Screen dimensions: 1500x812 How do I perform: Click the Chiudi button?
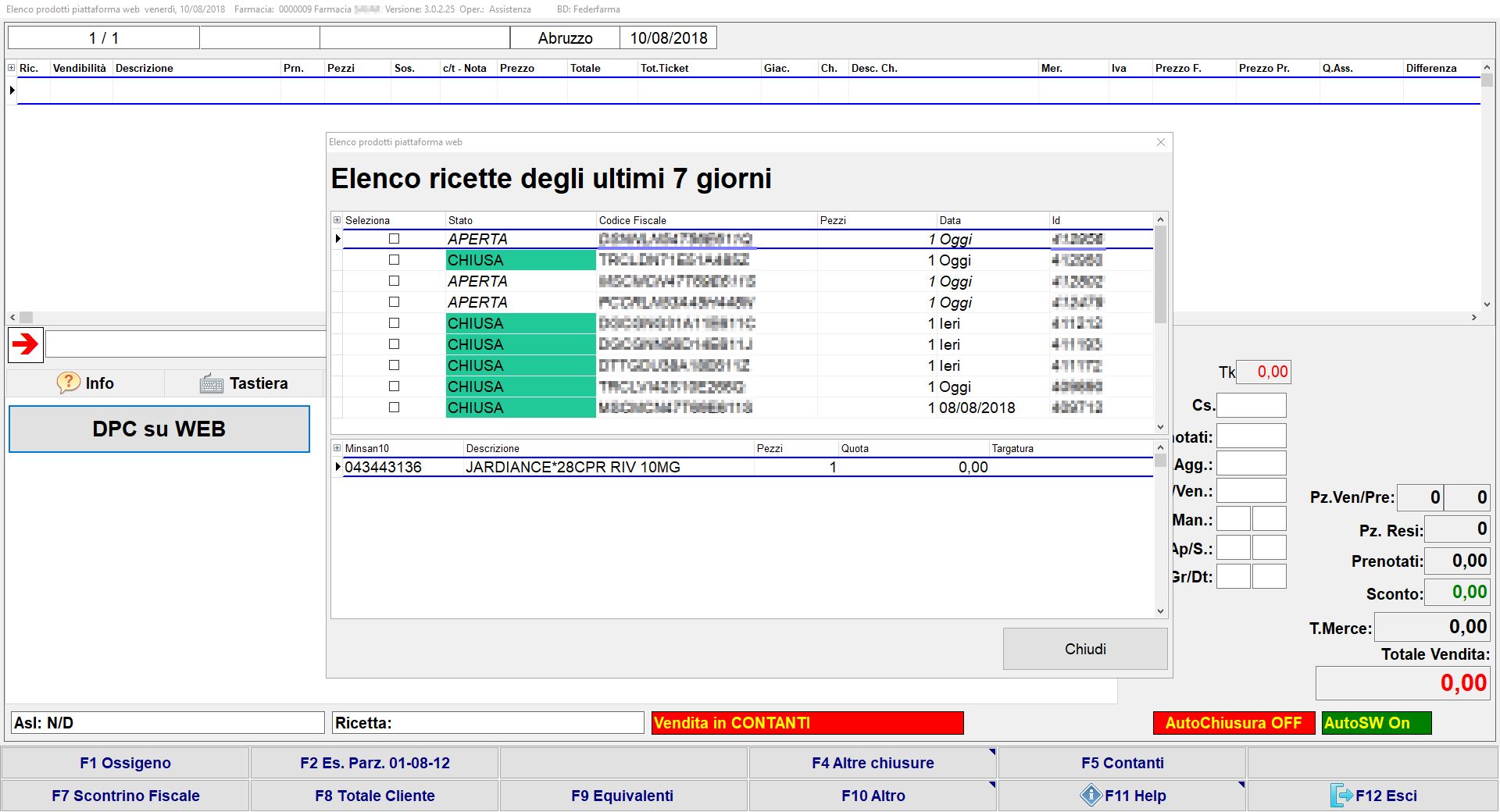pyautogui.click(x=1084, y=649)
